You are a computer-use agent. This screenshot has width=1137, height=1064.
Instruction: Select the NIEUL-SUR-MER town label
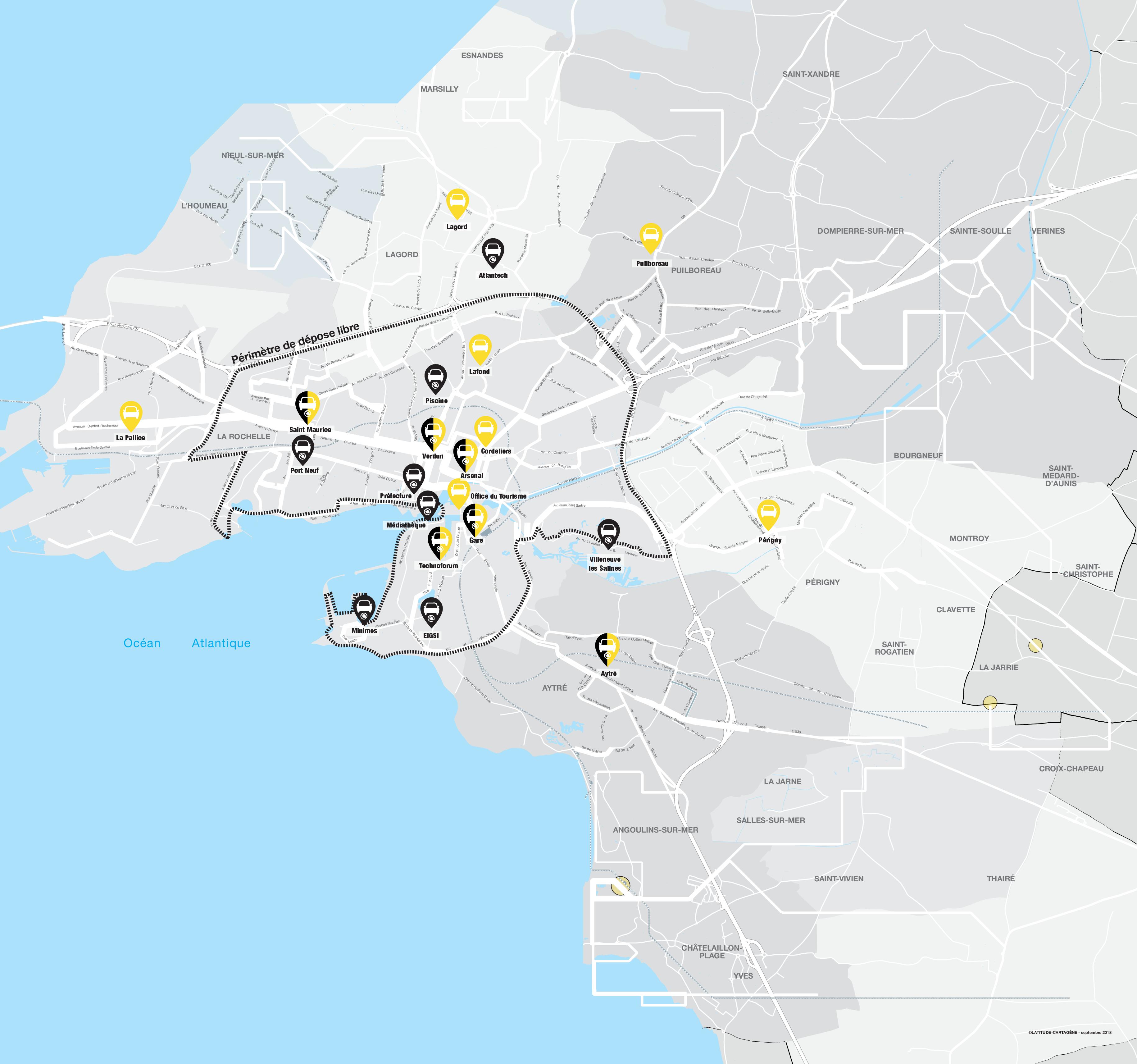pyautogui.click(x=253, y=156)
